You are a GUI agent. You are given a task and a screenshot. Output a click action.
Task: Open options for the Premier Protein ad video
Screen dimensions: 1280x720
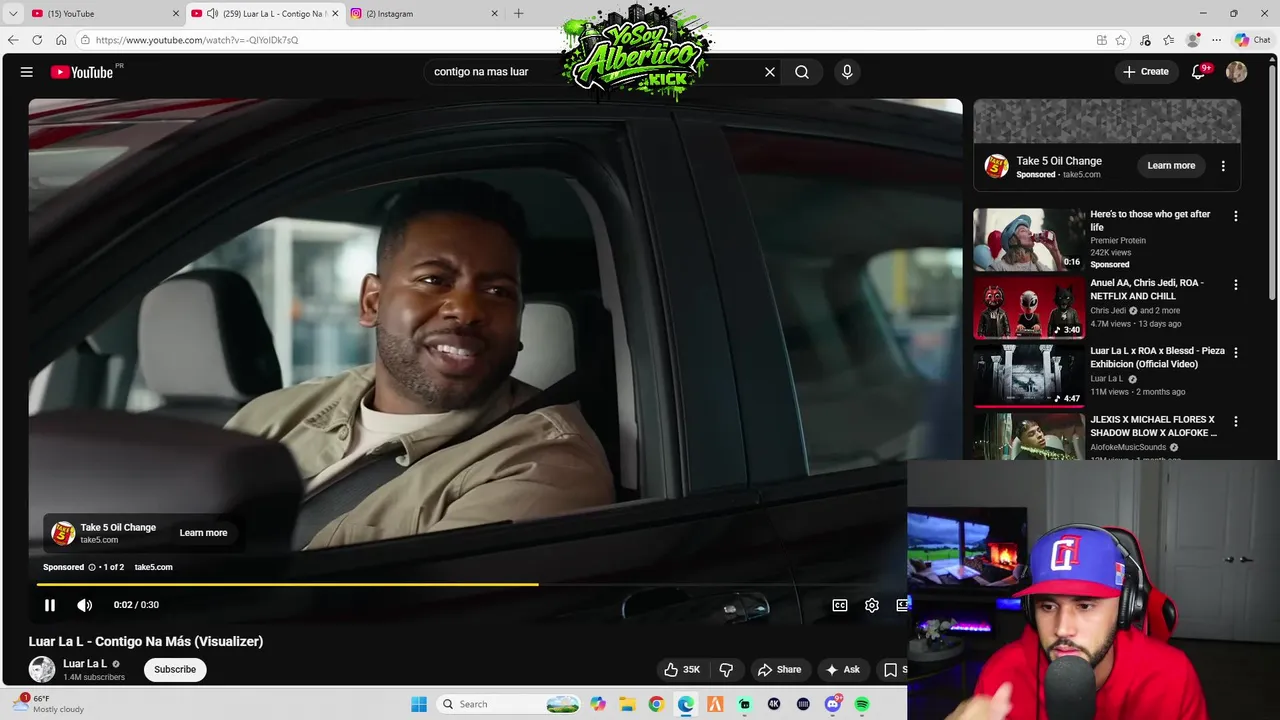click(x=1236, y=216)
